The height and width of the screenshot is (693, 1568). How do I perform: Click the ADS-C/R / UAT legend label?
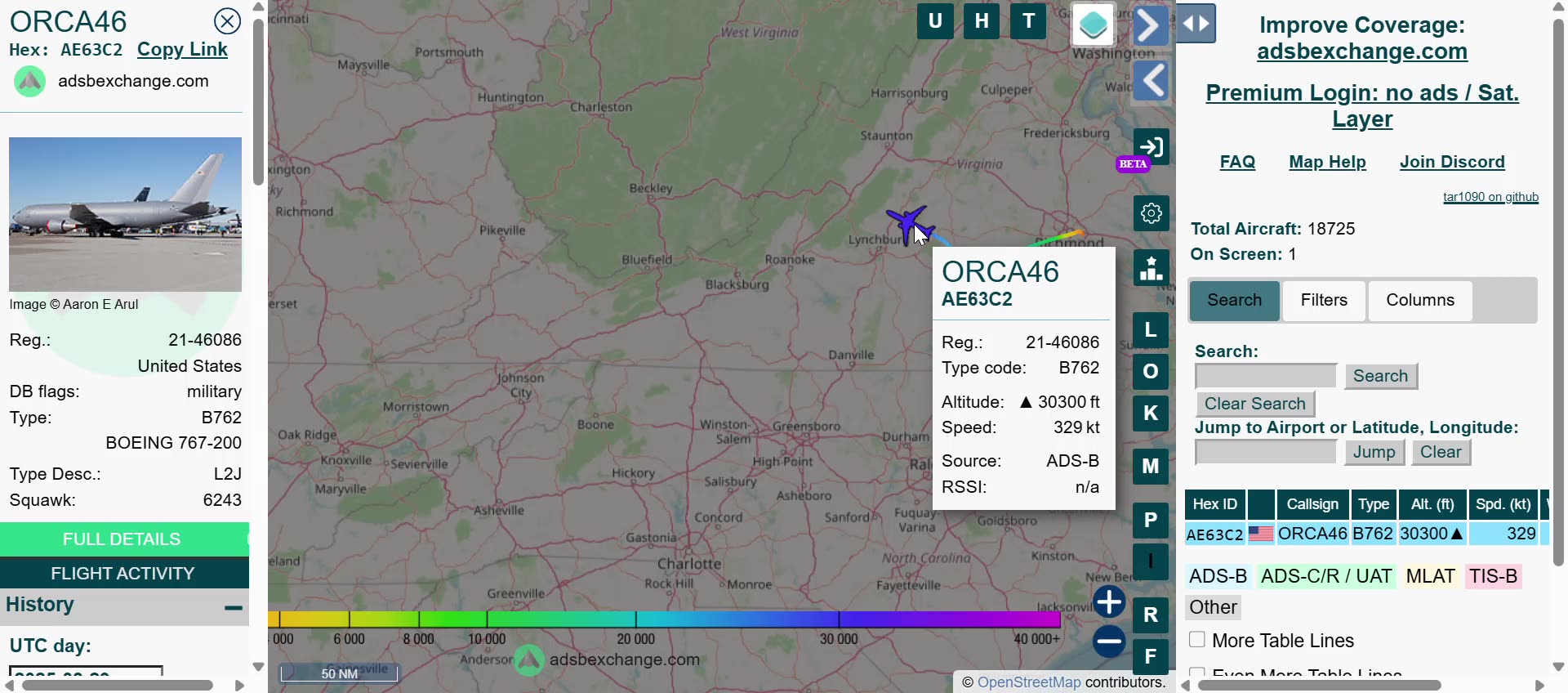coord(1326,576)
